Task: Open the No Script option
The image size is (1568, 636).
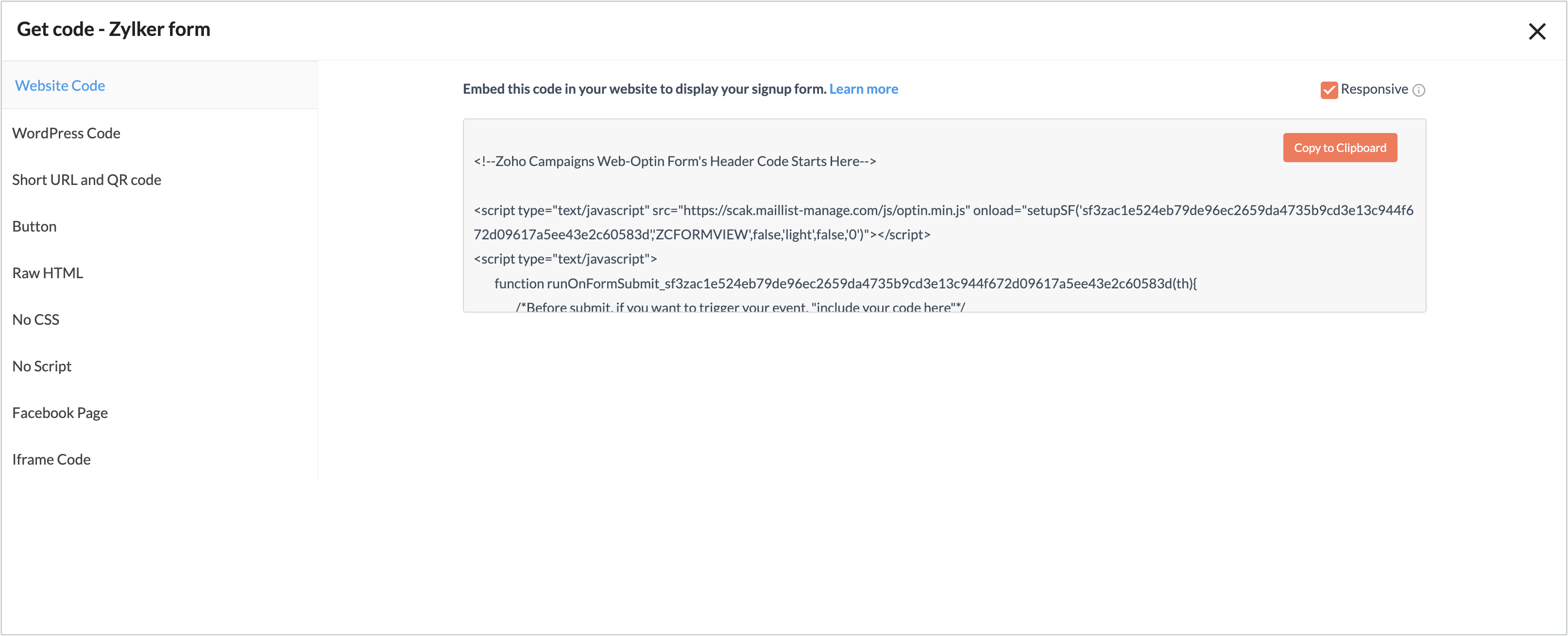Action: coord(41,366)
